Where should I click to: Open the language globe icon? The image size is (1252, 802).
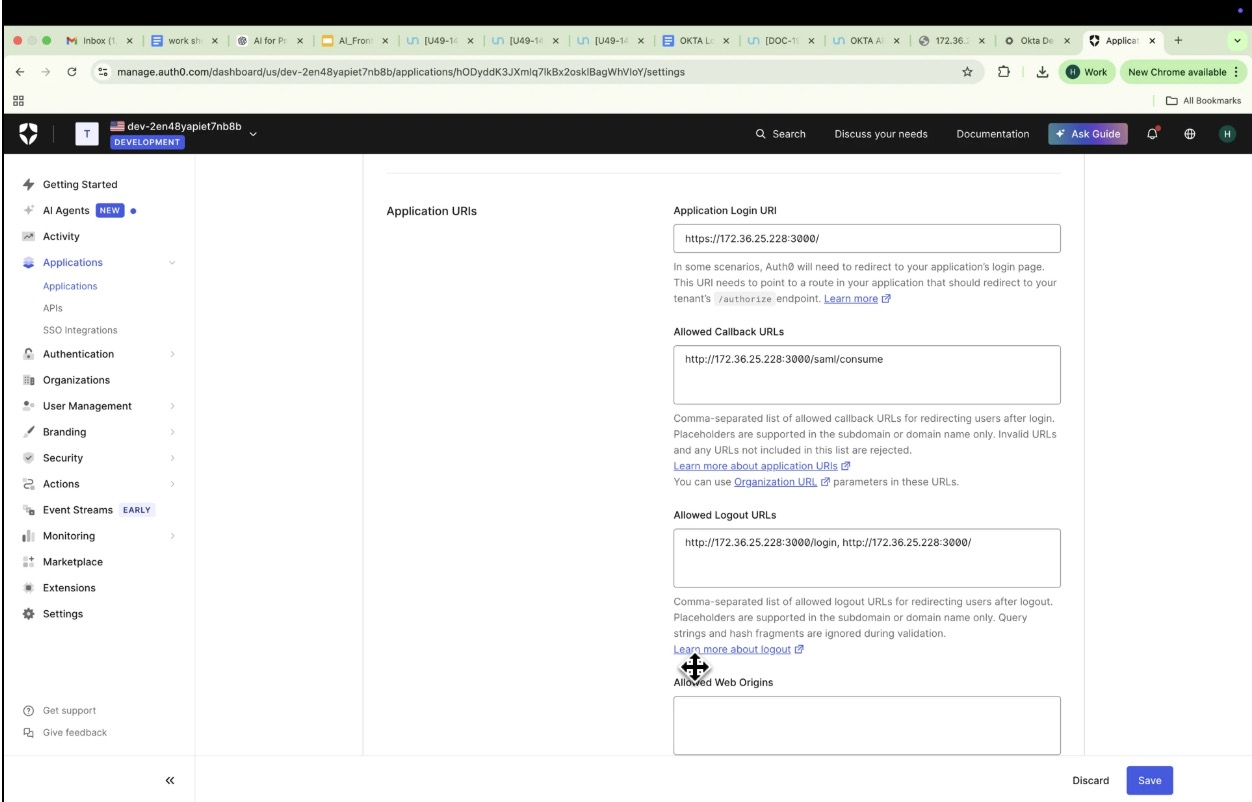tap(1190, 134)
